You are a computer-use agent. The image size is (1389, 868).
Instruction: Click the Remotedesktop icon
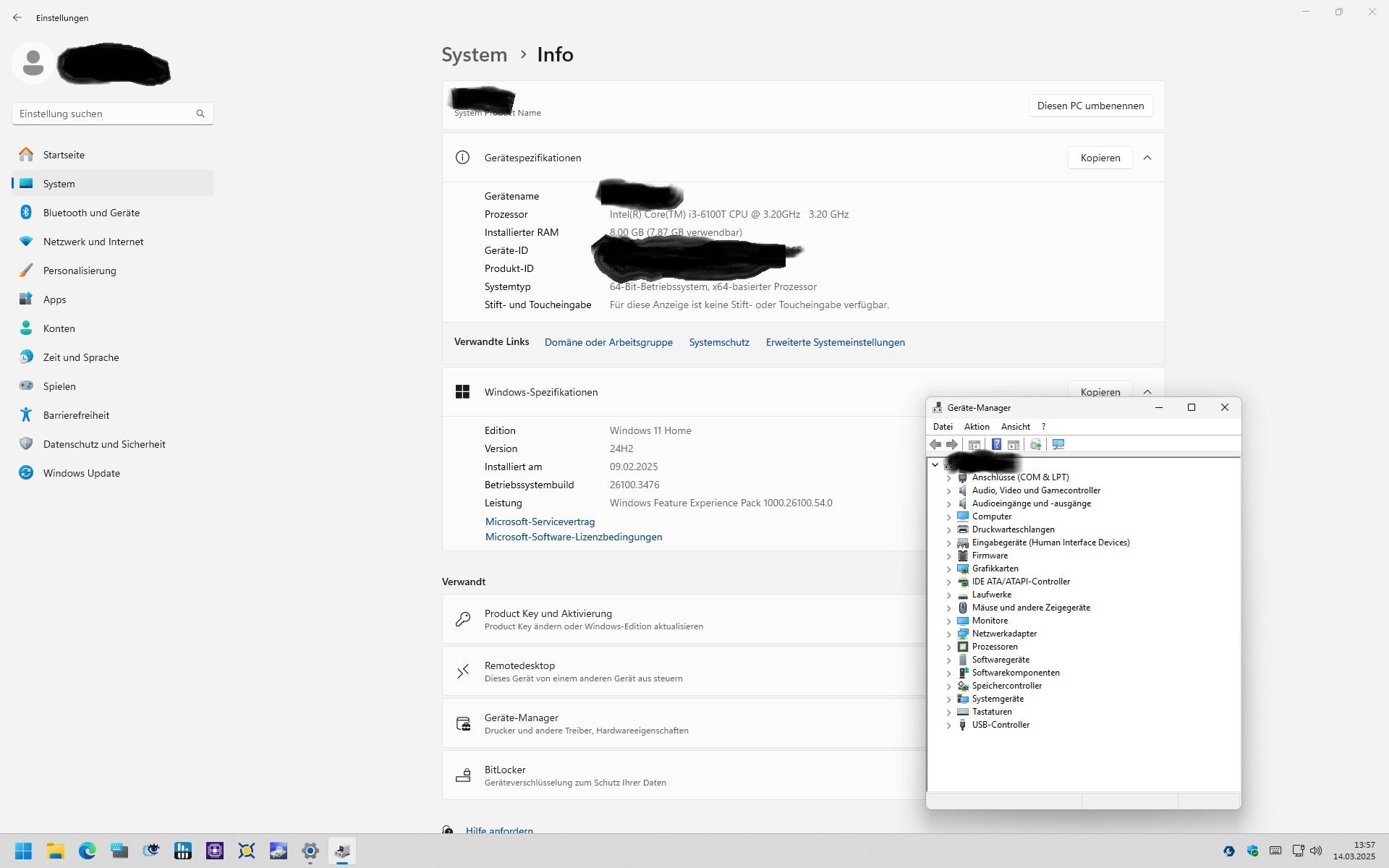pos(463,671)
